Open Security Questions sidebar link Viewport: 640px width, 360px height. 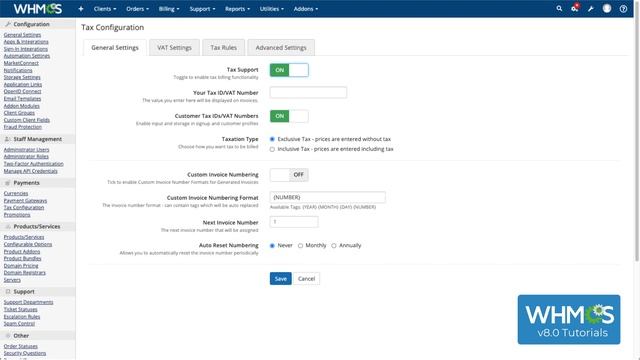click(24, 353)
